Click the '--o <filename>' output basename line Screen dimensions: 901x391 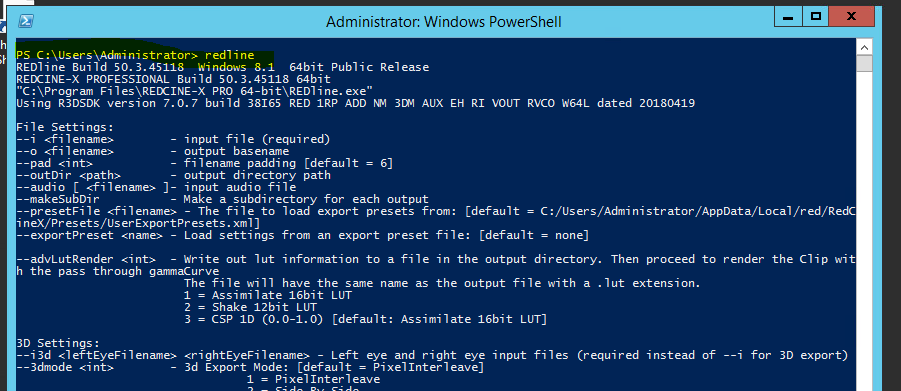tap(152, 151)
